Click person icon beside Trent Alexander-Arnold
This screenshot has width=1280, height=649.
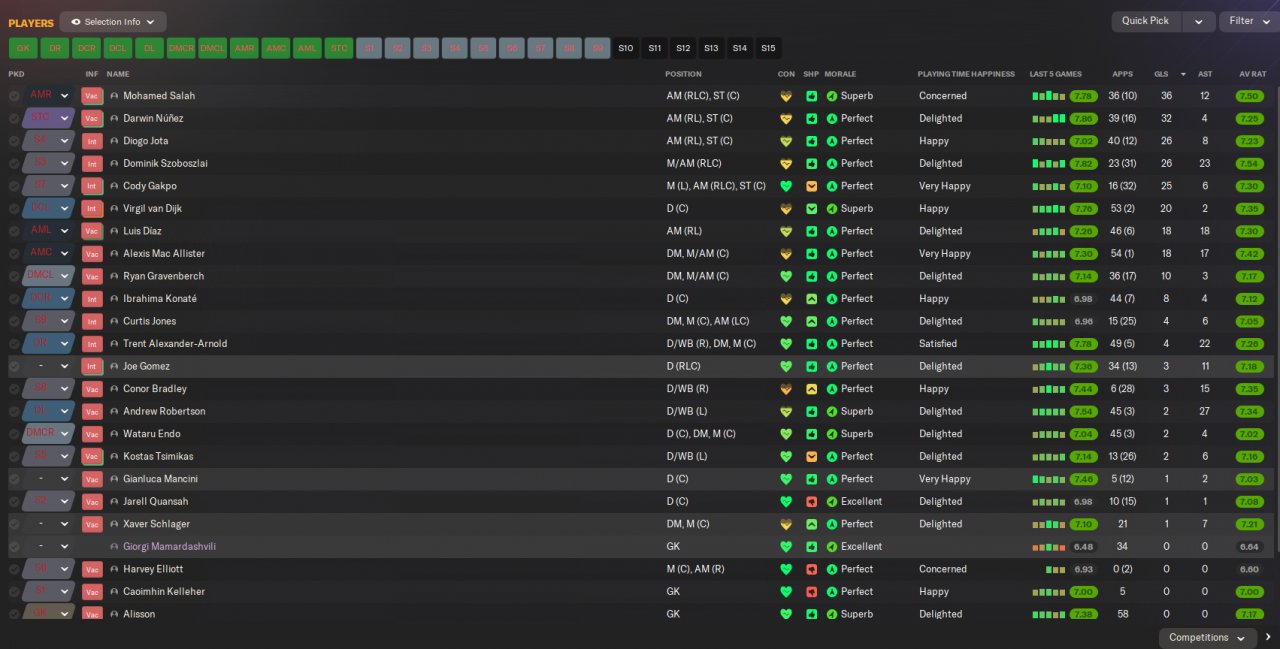pyautogui.click(x=114, y=344)
